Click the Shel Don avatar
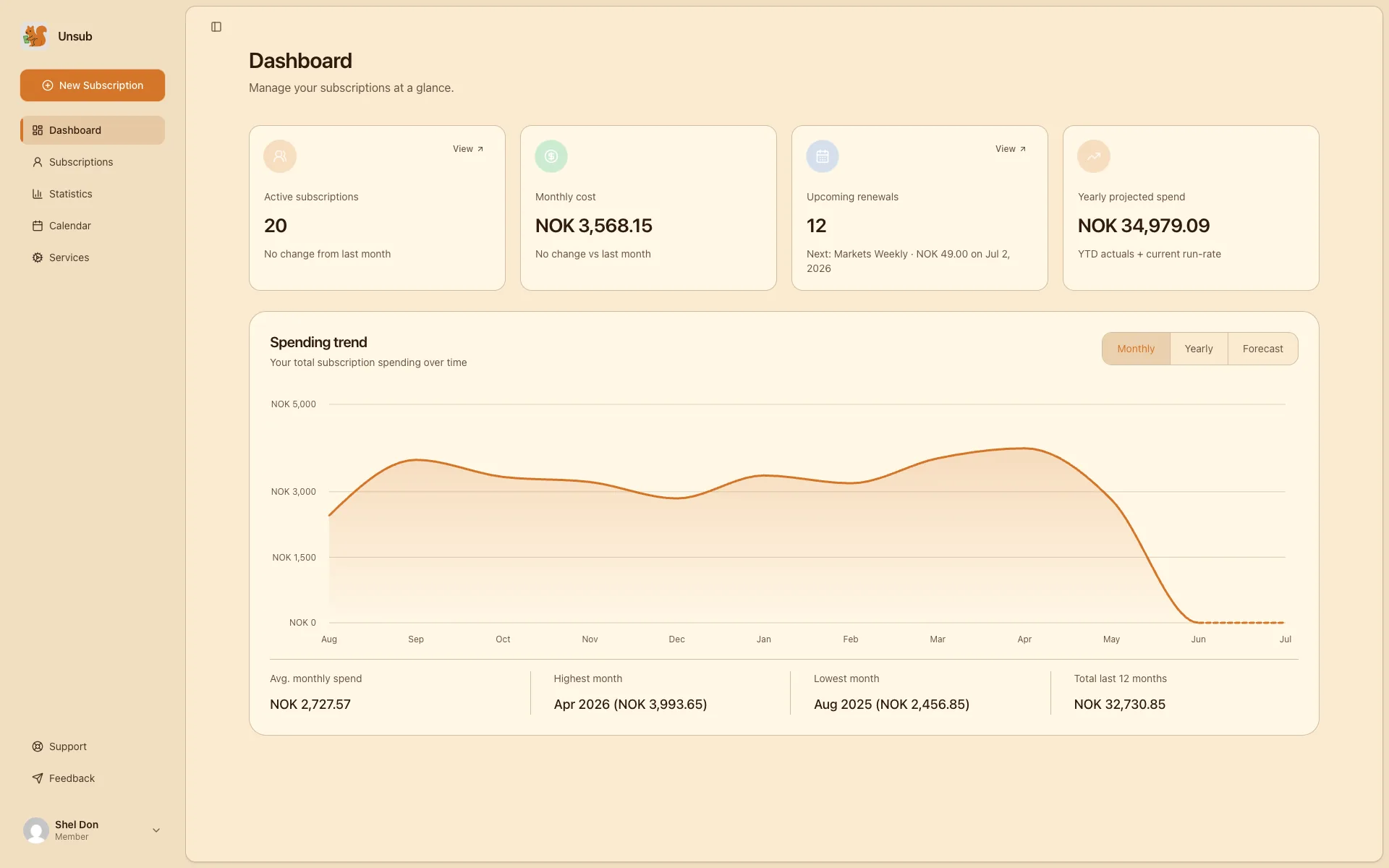This screenshot has height=868, width=1389. tap(36, 830)
